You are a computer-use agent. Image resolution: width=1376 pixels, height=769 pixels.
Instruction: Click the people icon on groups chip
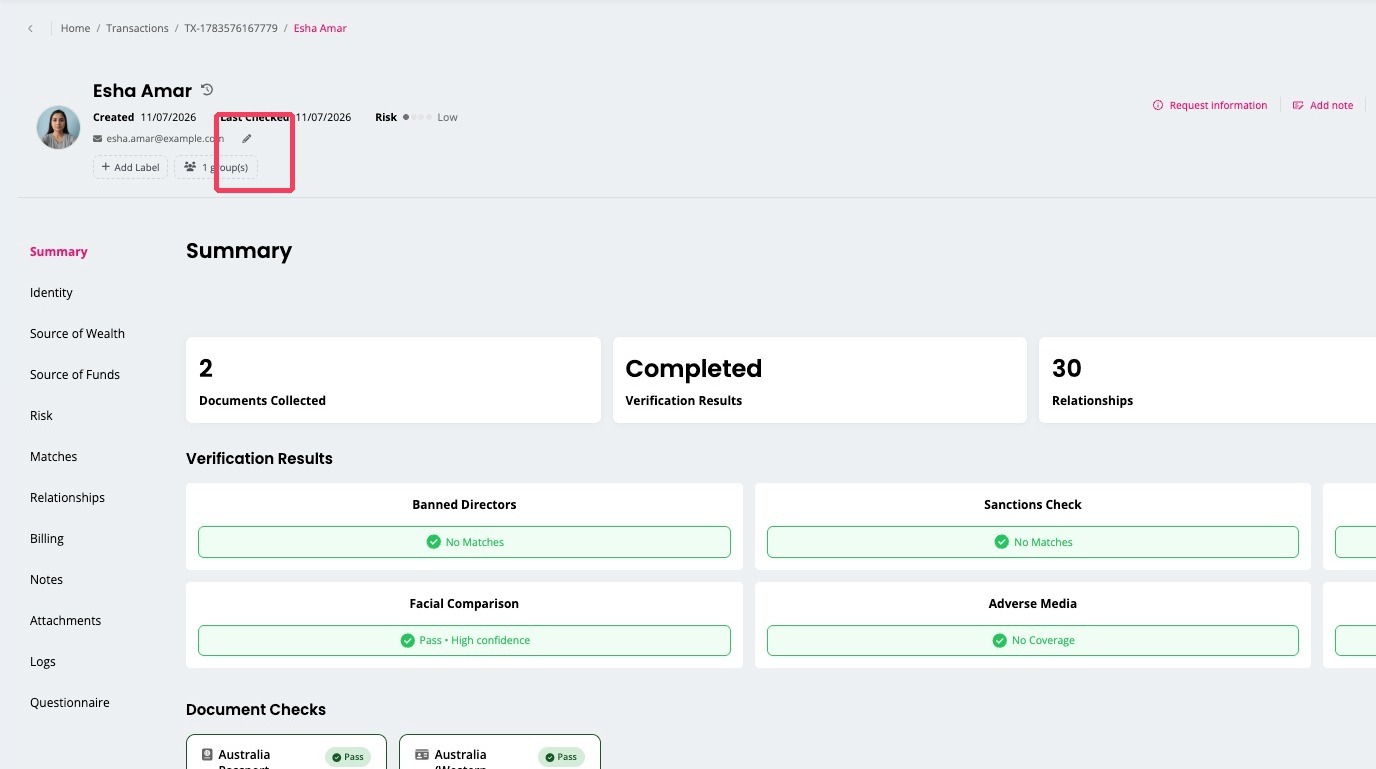pyautogui.click(x=190, y=167)
